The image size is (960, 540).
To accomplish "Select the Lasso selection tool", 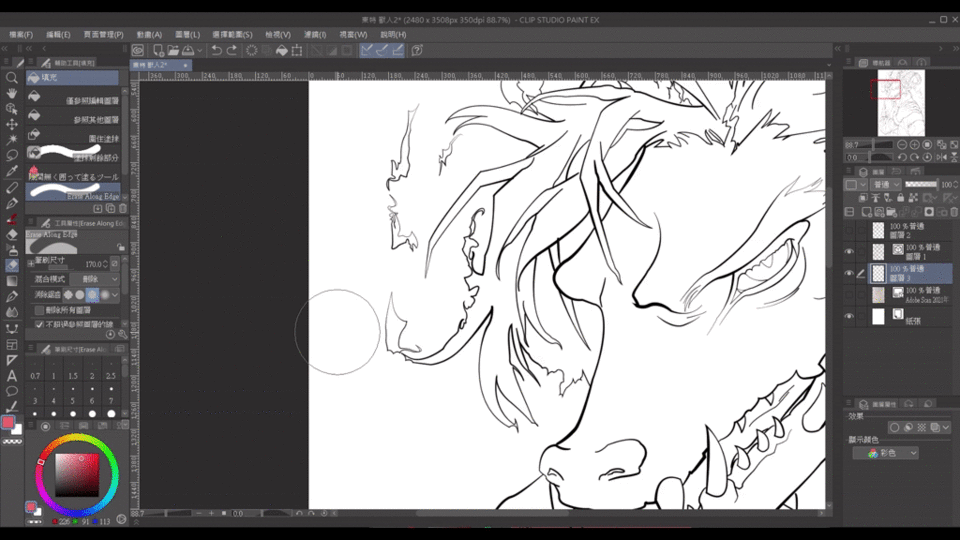I will click(x=12, y=155).
